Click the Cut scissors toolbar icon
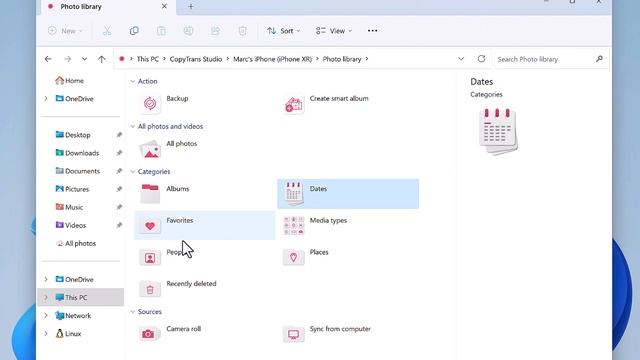This screenshot has height=360, width=640. [107, 31]
